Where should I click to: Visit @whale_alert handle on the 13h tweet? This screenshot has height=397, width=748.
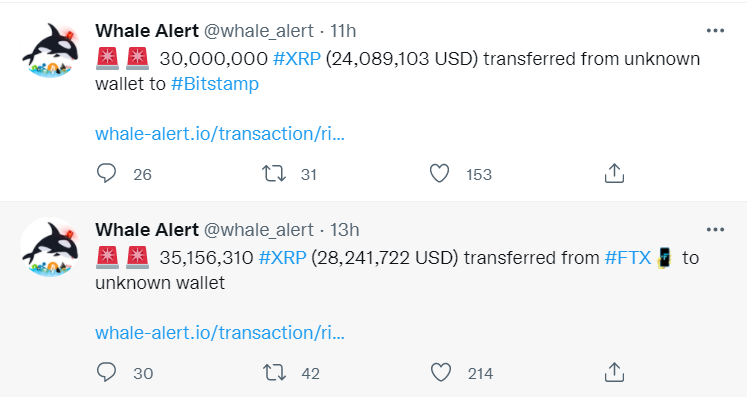[259, 230]
